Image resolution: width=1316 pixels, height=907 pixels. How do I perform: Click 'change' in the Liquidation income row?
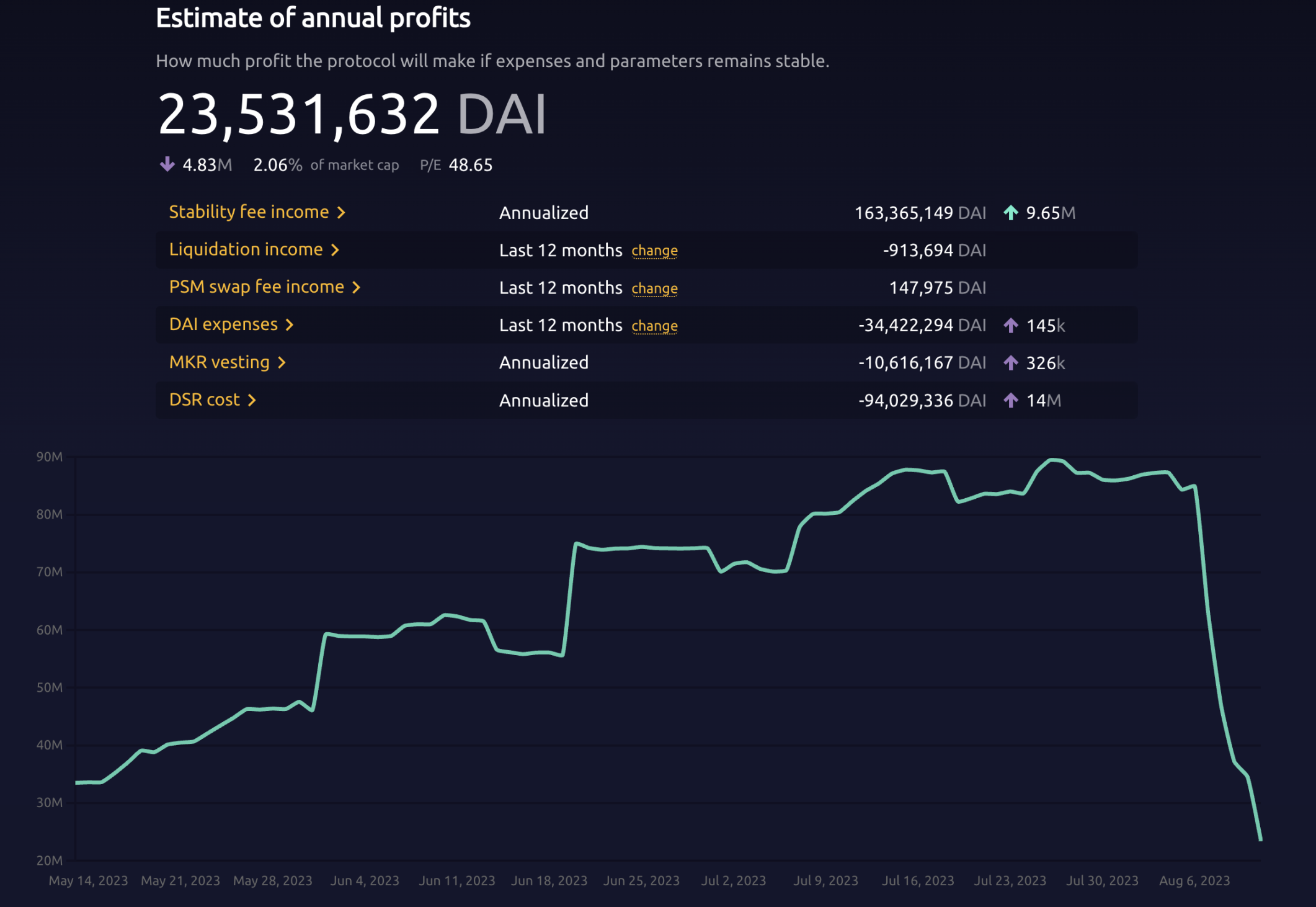tap(654, 251)
